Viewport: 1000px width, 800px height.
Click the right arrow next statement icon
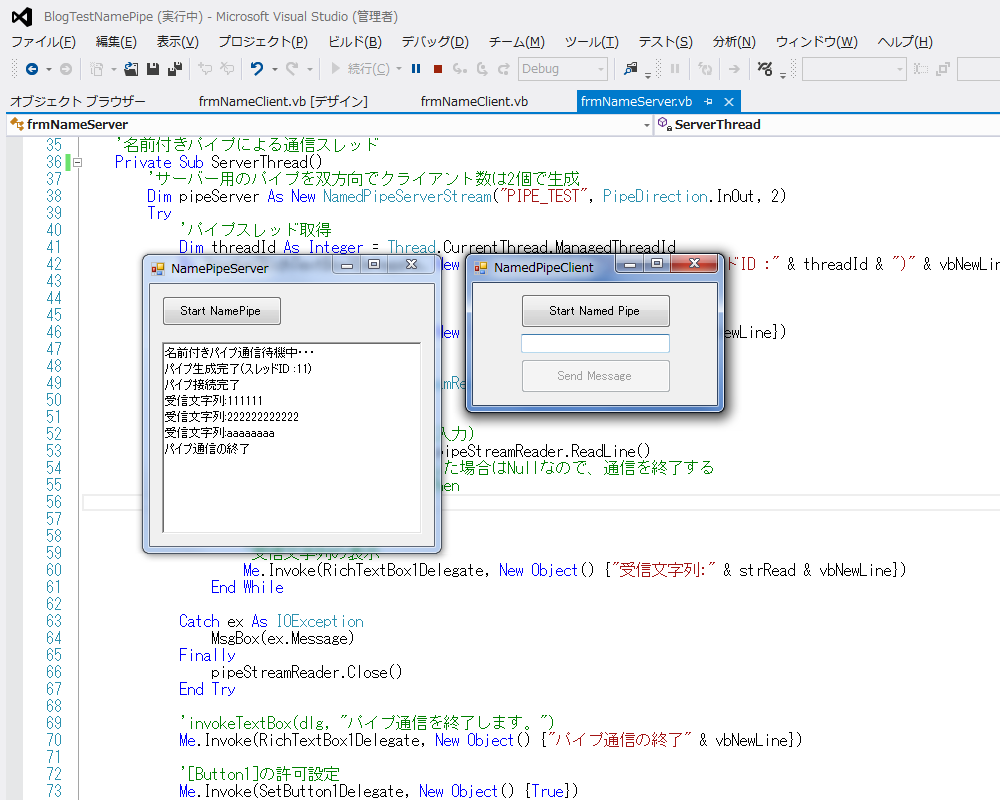click(734, 68)
